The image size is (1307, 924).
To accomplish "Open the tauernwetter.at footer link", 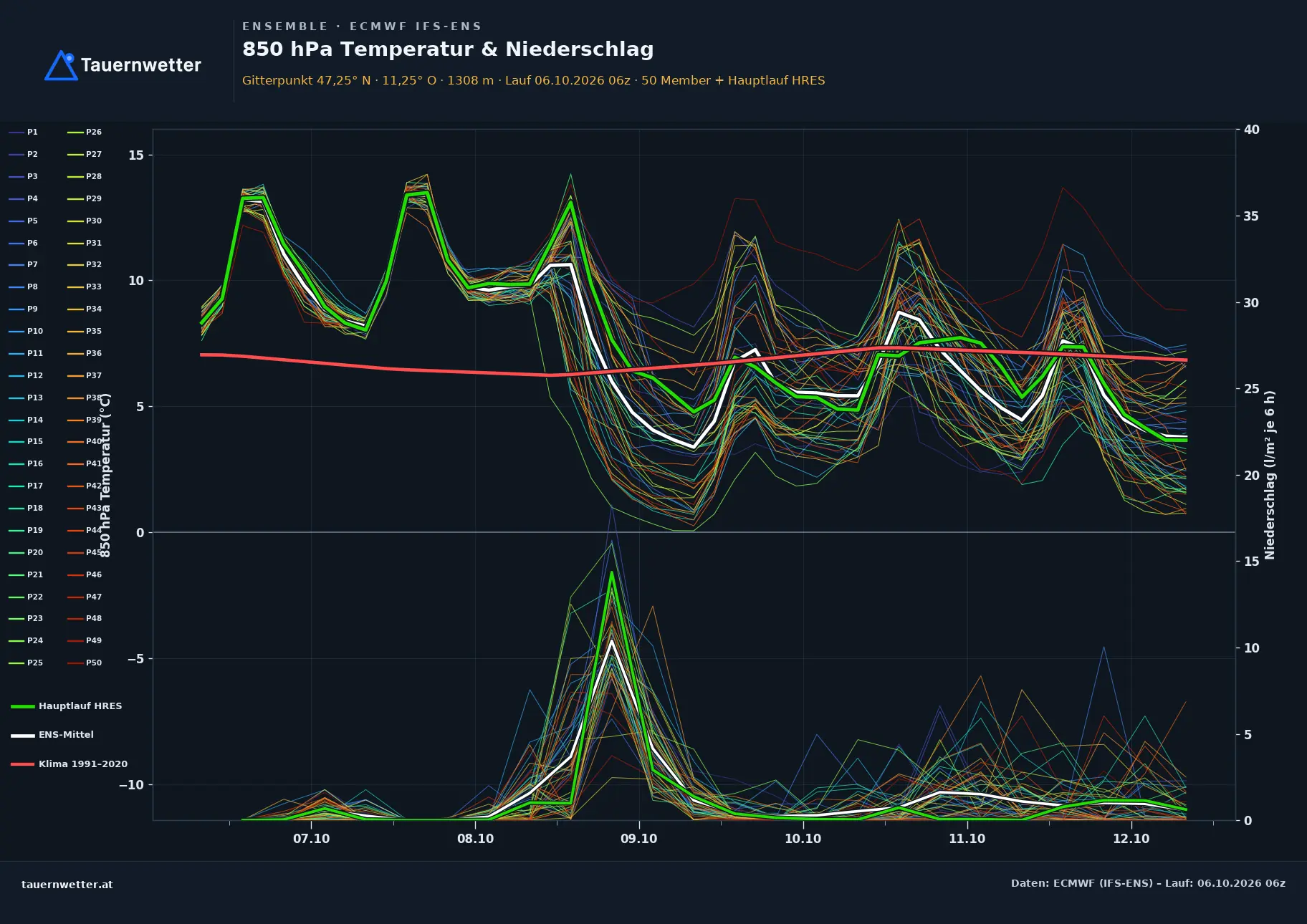I will pos(67,885).
